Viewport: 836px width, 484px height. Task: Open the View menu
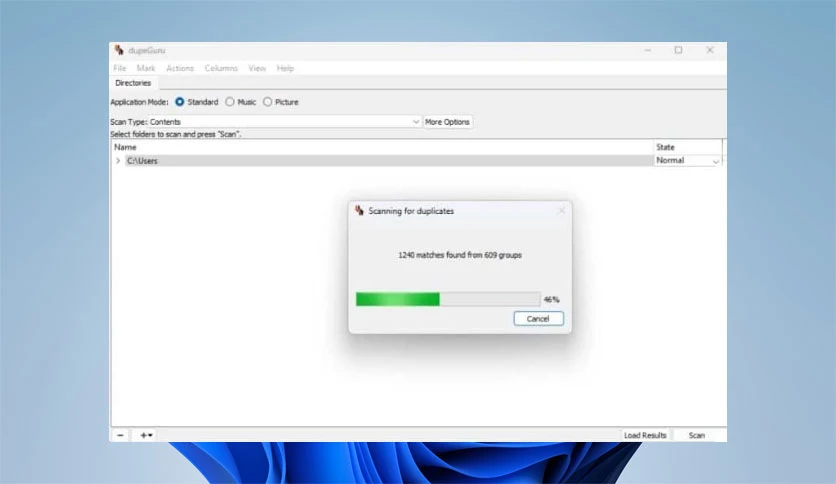click(257, 68)
